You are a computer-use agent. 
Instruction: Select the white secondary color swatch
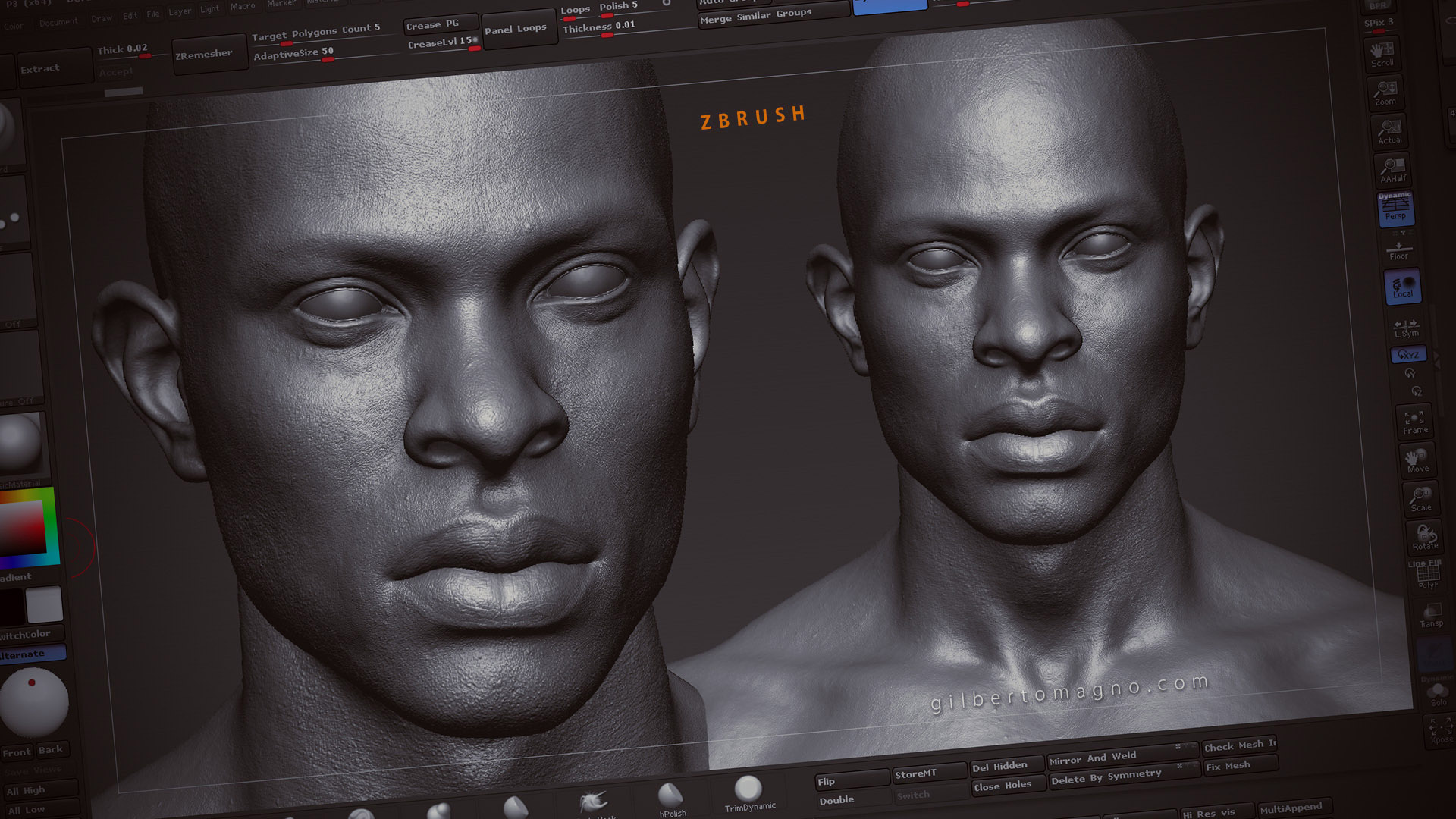(44, 605)
